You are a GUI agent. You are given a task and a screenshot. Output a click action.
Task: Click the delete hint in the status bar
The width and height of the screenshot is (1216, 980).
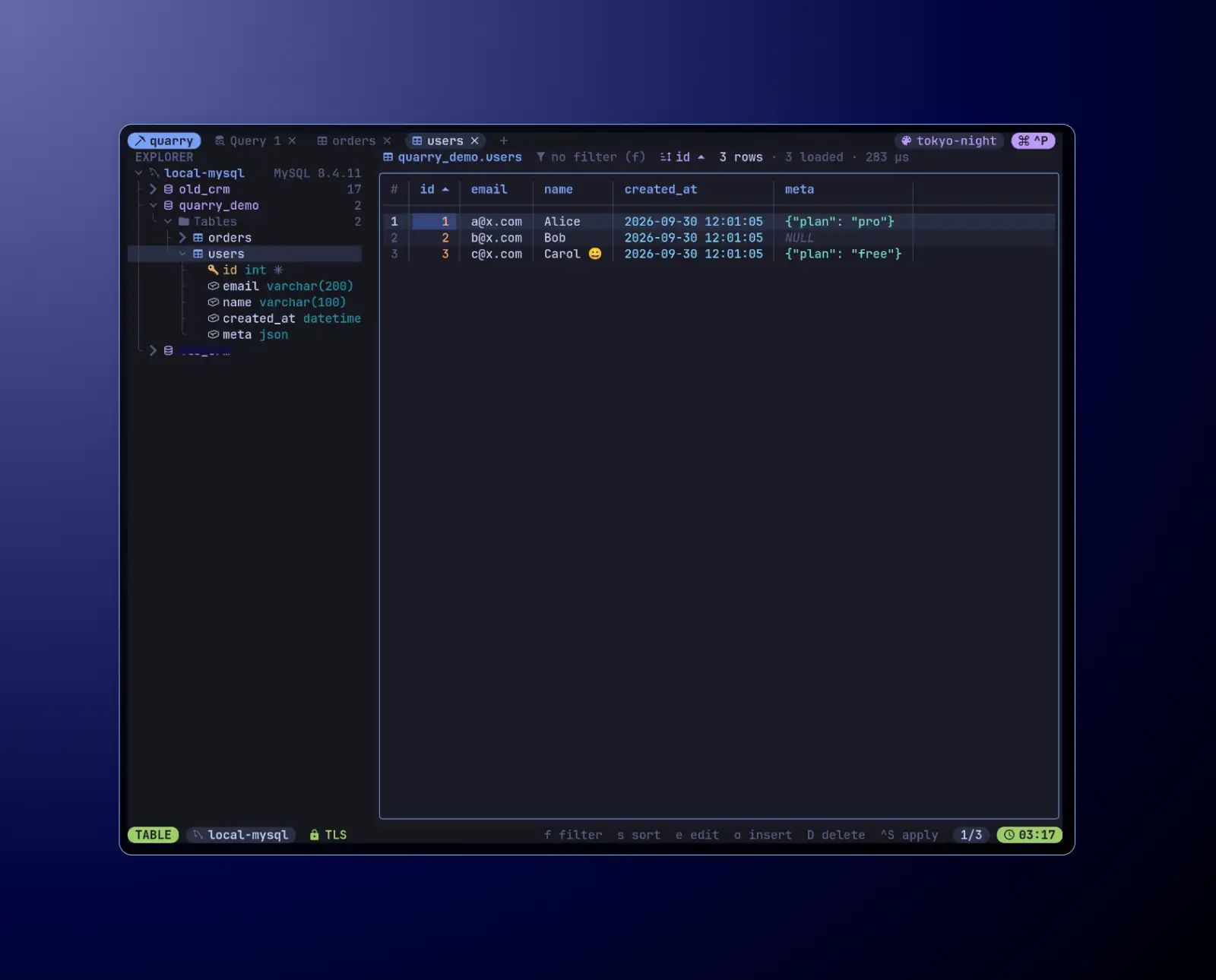coord(836,835)
